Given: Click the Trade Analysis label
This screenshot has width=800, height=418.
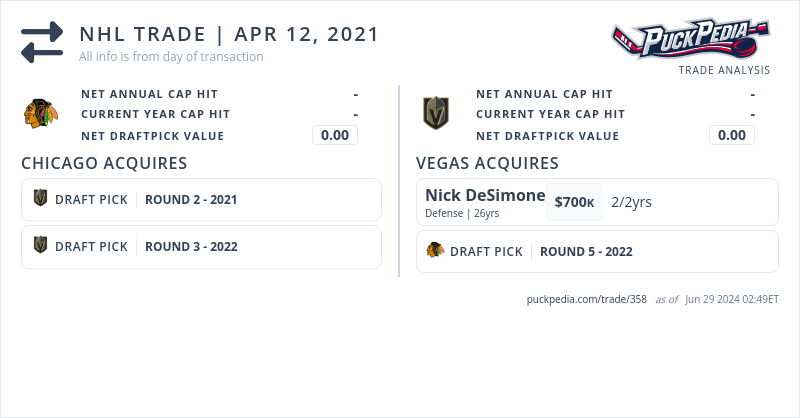Looking at the screenshot, I should coord(724,70).
